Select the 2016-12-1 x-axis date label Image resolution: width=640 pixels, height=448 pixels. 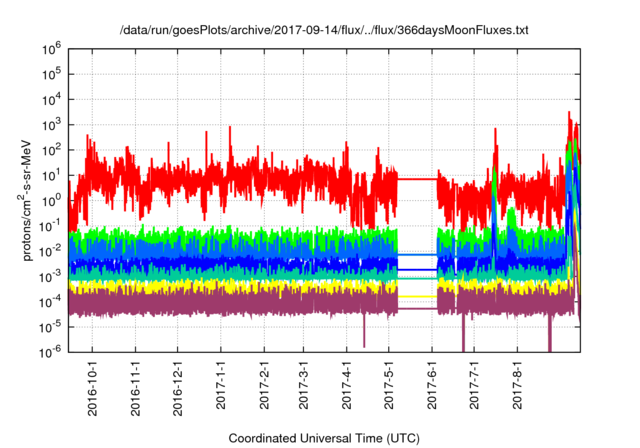178,388
